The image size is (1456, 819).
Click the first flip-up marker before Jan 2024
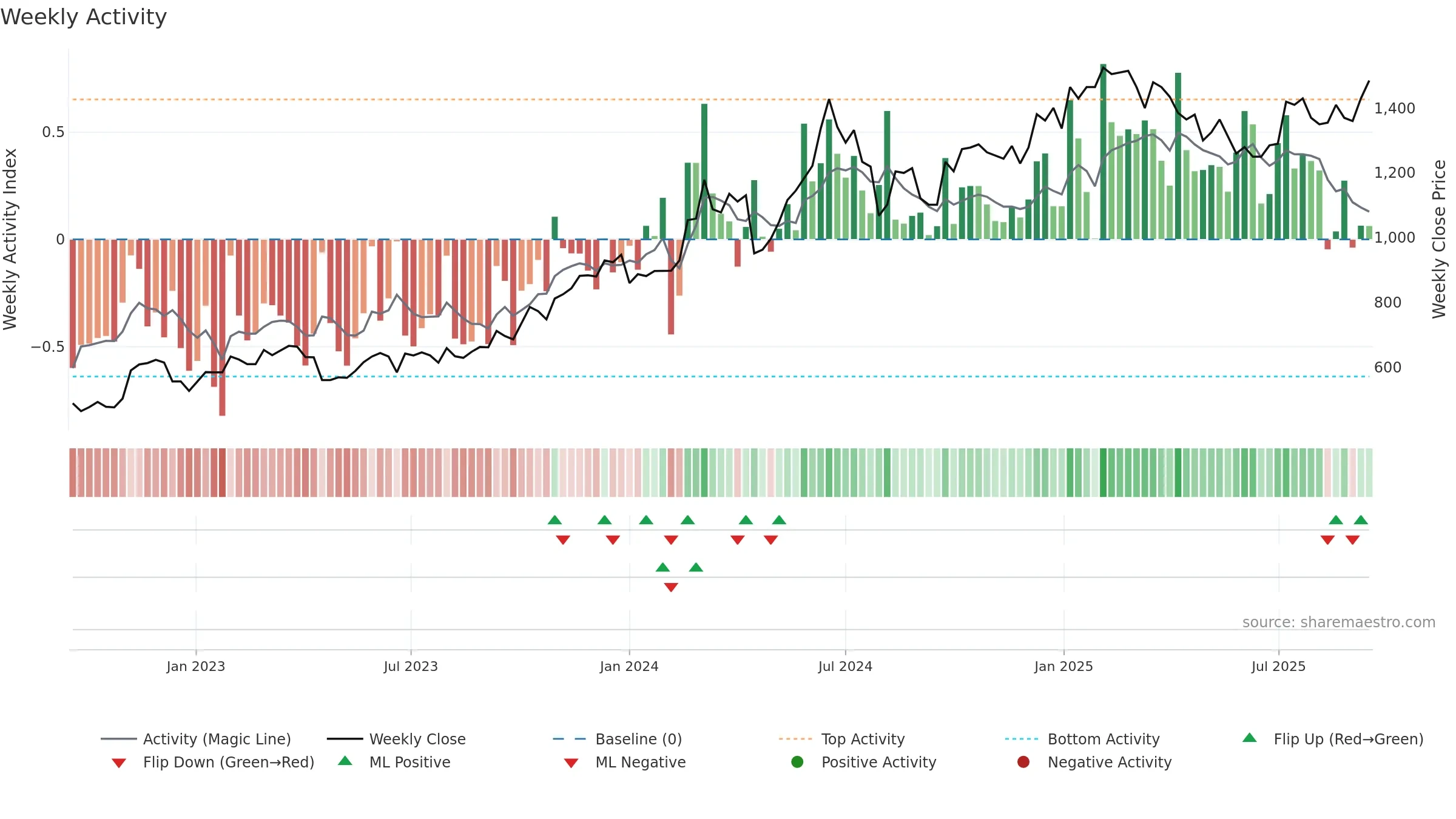[x=554, y=520]
